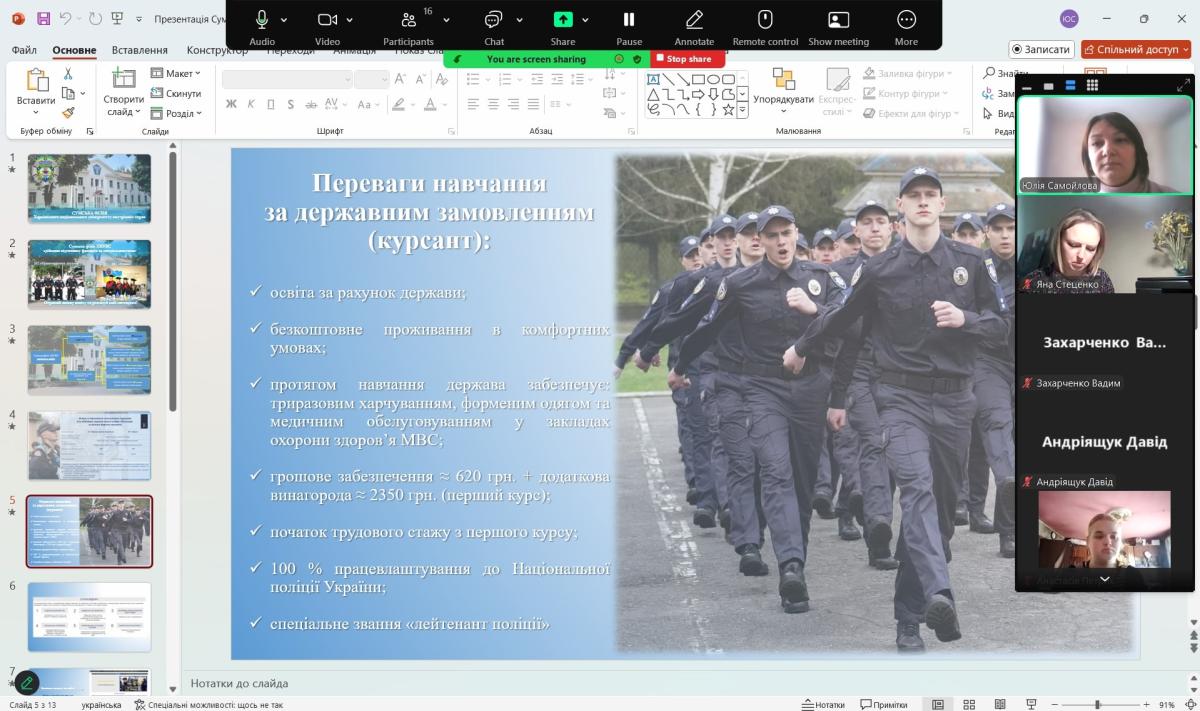Mute the Audio microphone
Screen dimensions: 1200x711
[x=262, y=20]
